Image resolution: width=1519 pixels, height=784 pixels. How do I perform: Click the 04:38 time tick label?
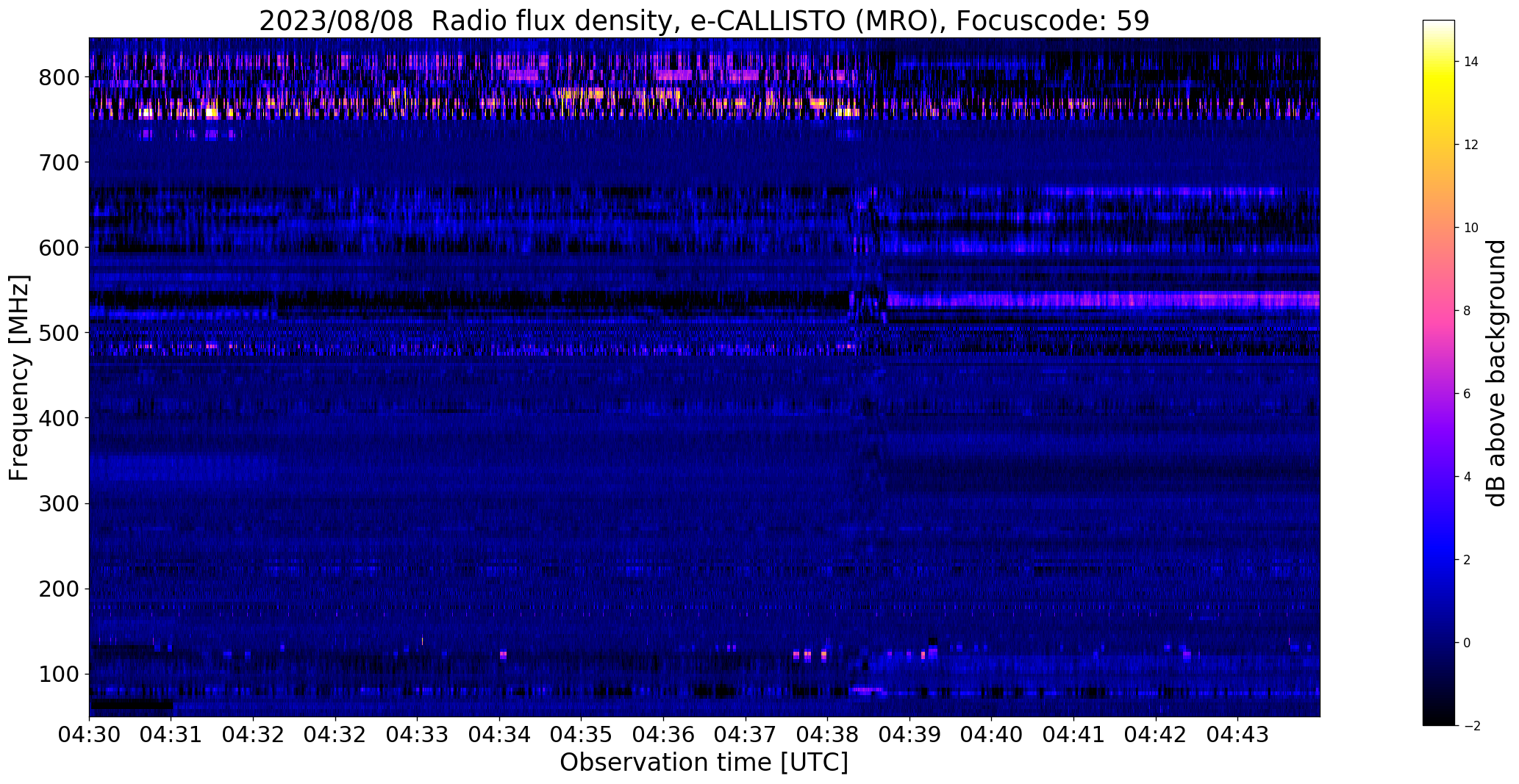pos(828,735)
